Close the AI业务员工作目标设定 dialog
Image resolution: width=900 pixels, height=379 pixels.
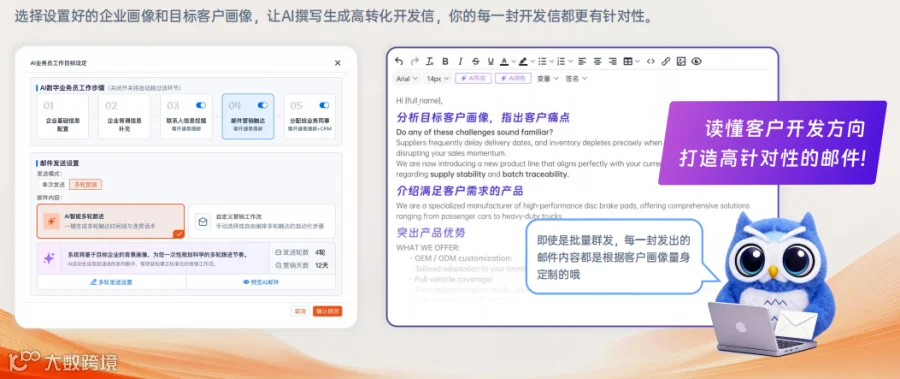click(338, 63)
